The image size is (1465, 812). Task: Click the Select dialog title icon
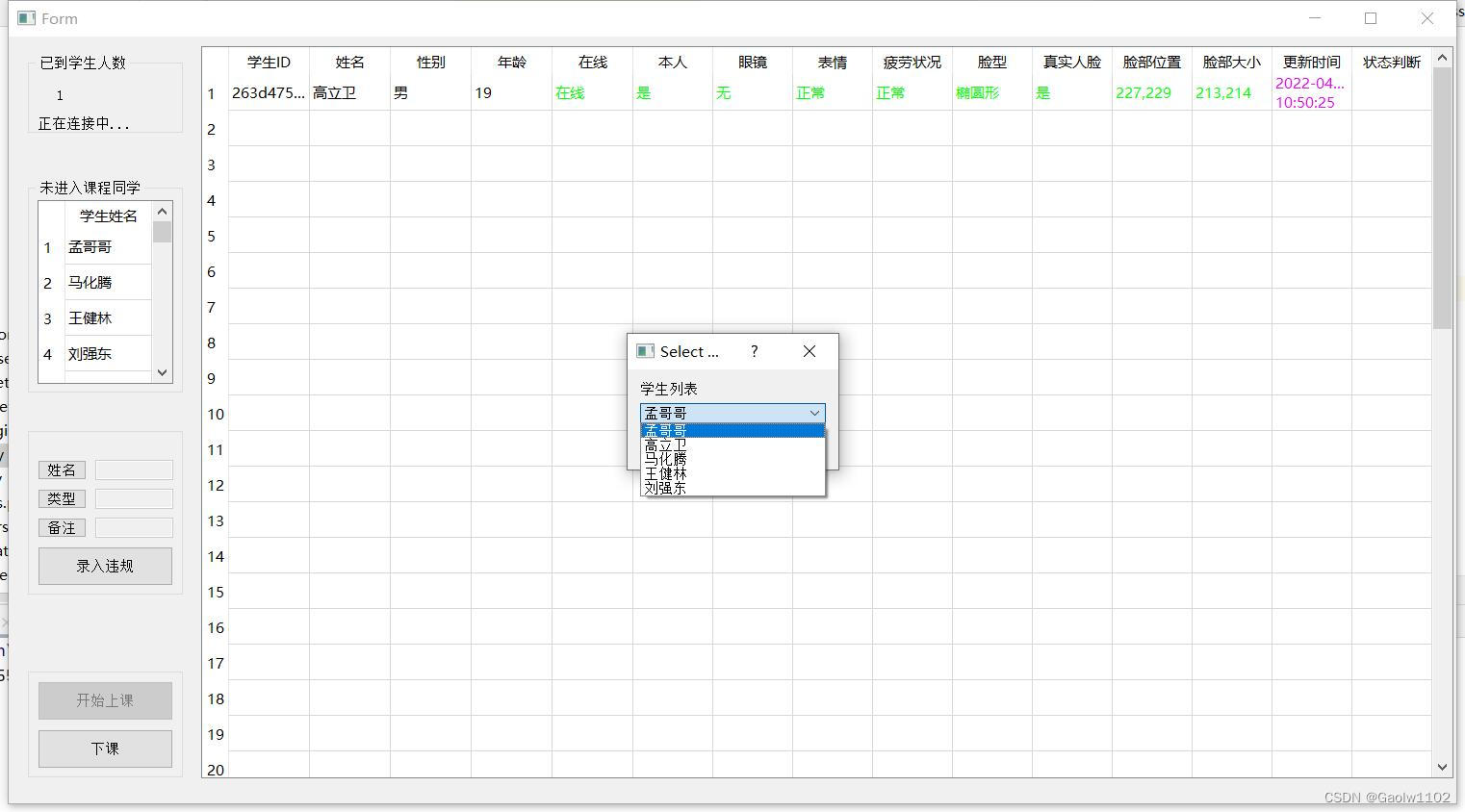(x=646, y=351)
